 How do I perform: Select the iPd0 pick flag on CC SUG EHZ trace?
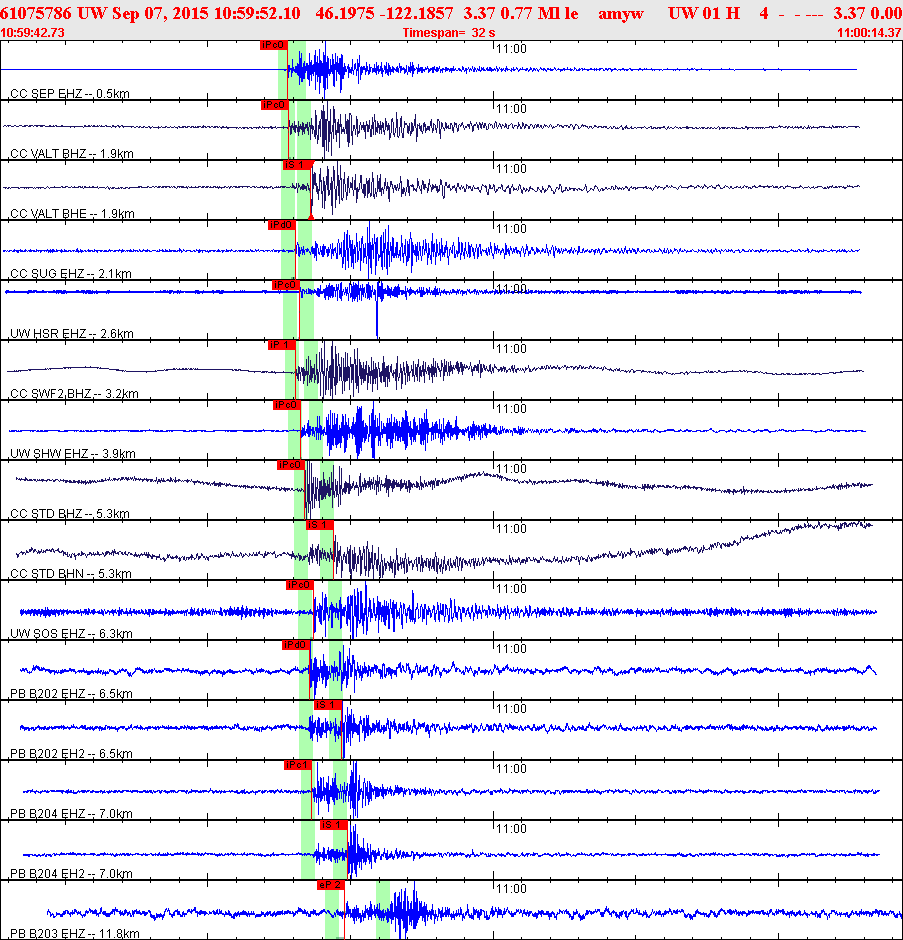pyautogui.click(x=282, y=225)
